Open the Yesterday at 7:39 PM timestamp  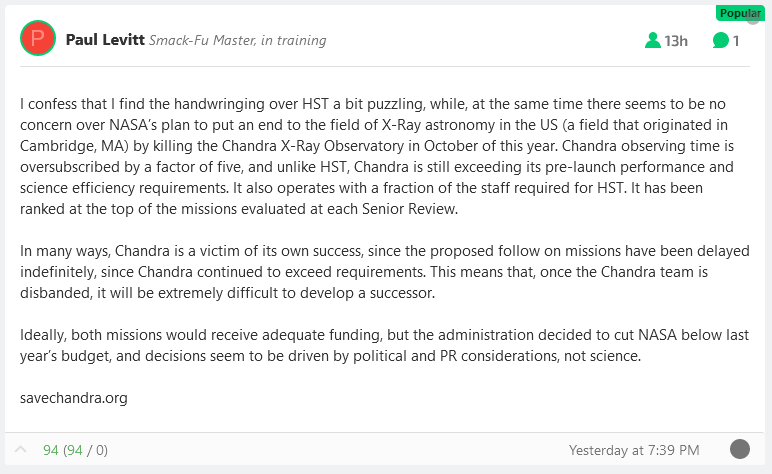tap(634, 450)
